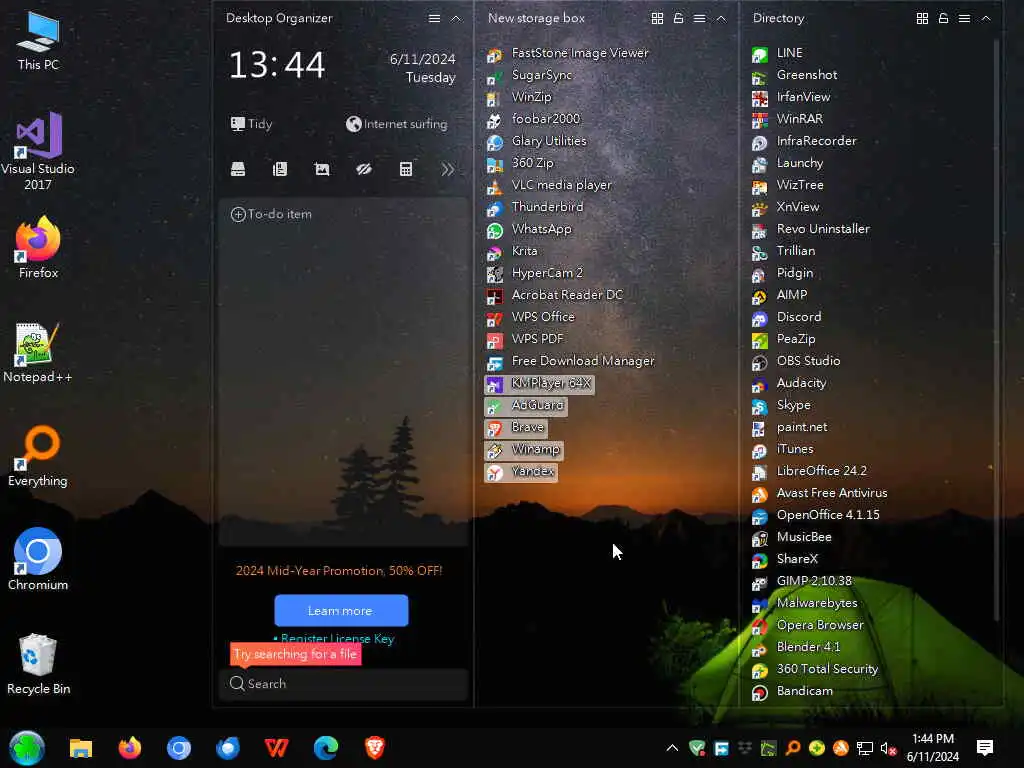Select the WhatsApp shortcut
This screenshot has height=768, width=1024.
click(x=529, y=229)
